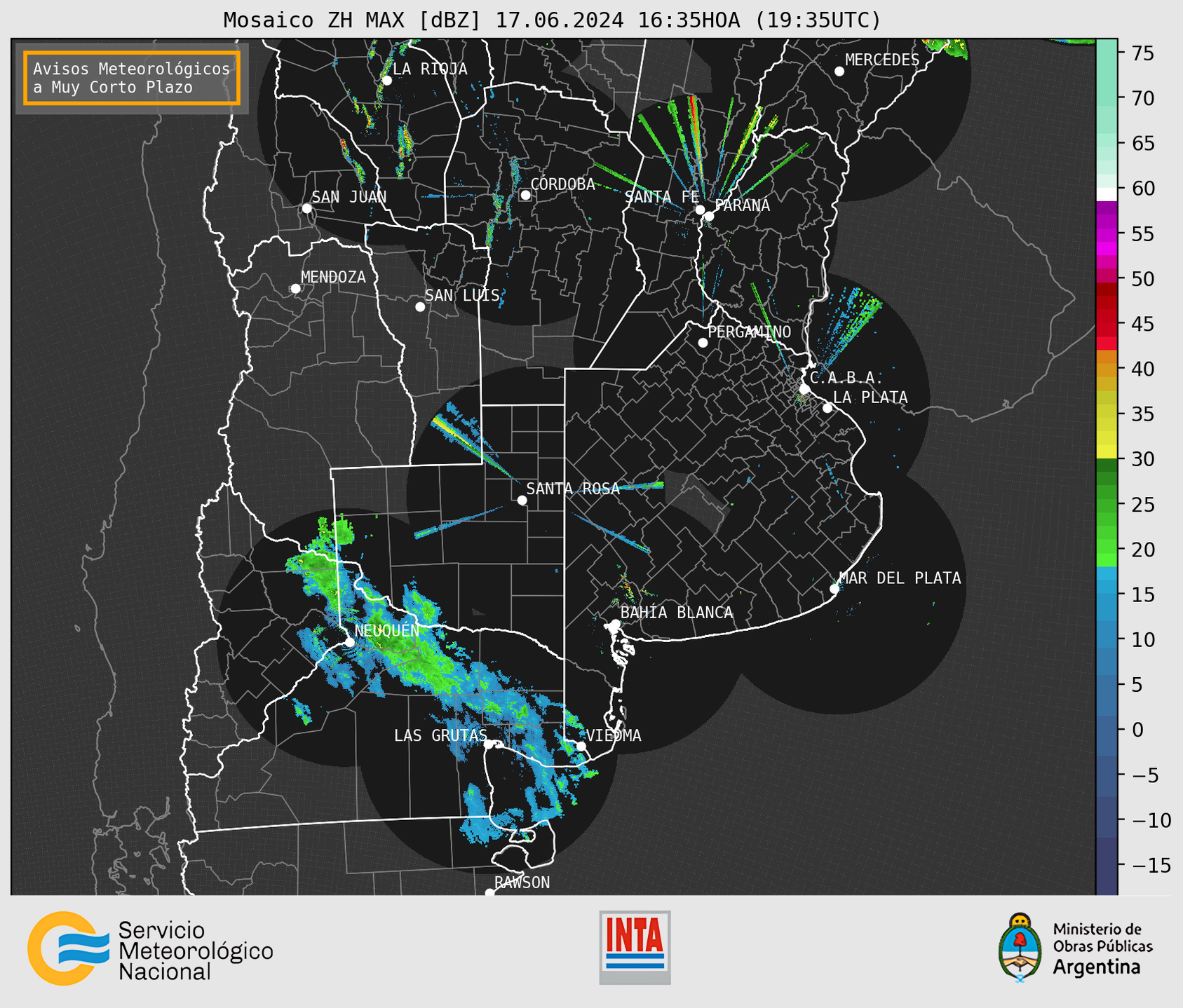Select the San Juan city marker
1183x1008 pixels.
[x=306, y=208]
